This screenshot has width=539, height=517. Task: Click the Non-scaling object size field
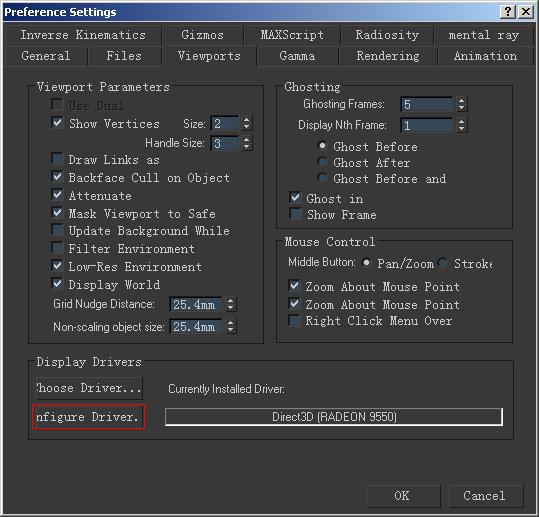(x=195, y=326)
